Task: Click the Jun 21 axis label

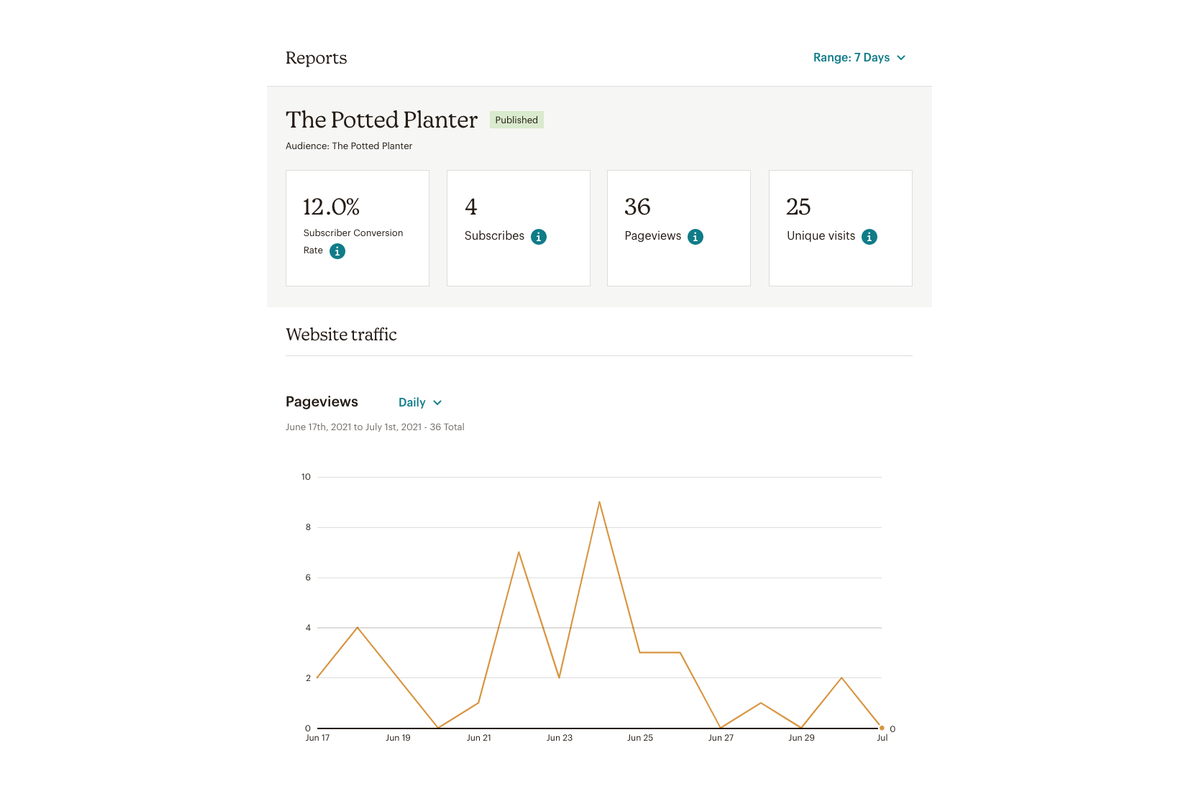Action: click(x=479, y=738)
